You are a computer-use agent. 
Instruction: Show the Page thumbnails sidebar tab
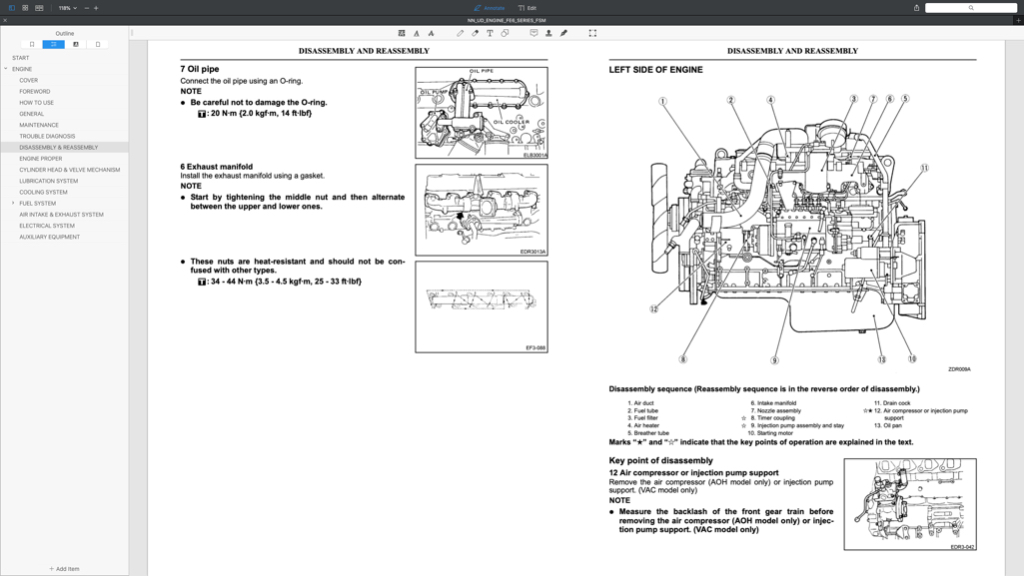[x=98, y=44]
